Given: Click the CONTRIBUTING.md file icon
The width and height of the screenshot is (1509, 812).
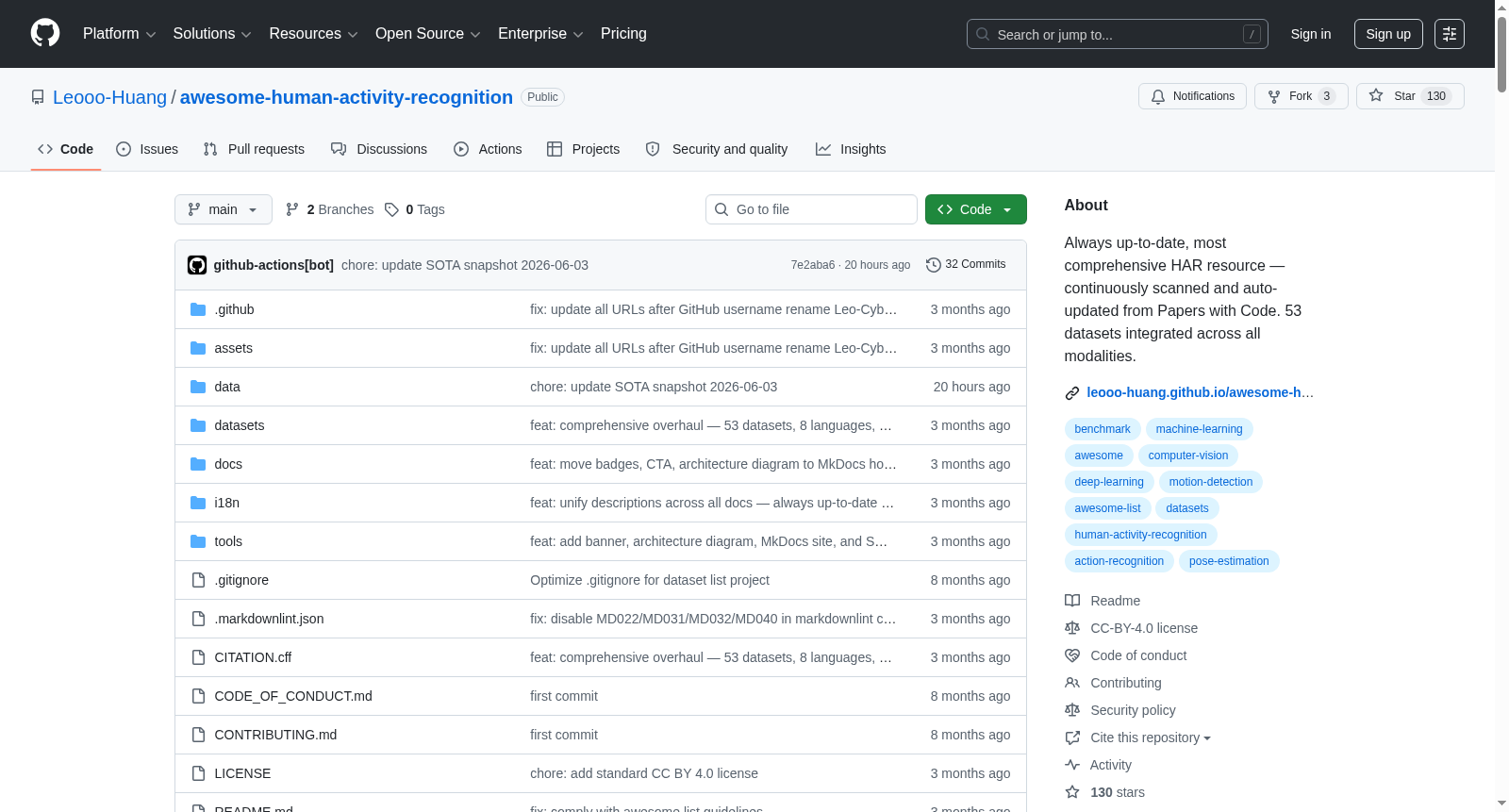Looking at the screenshot, I should coord(198,735).
